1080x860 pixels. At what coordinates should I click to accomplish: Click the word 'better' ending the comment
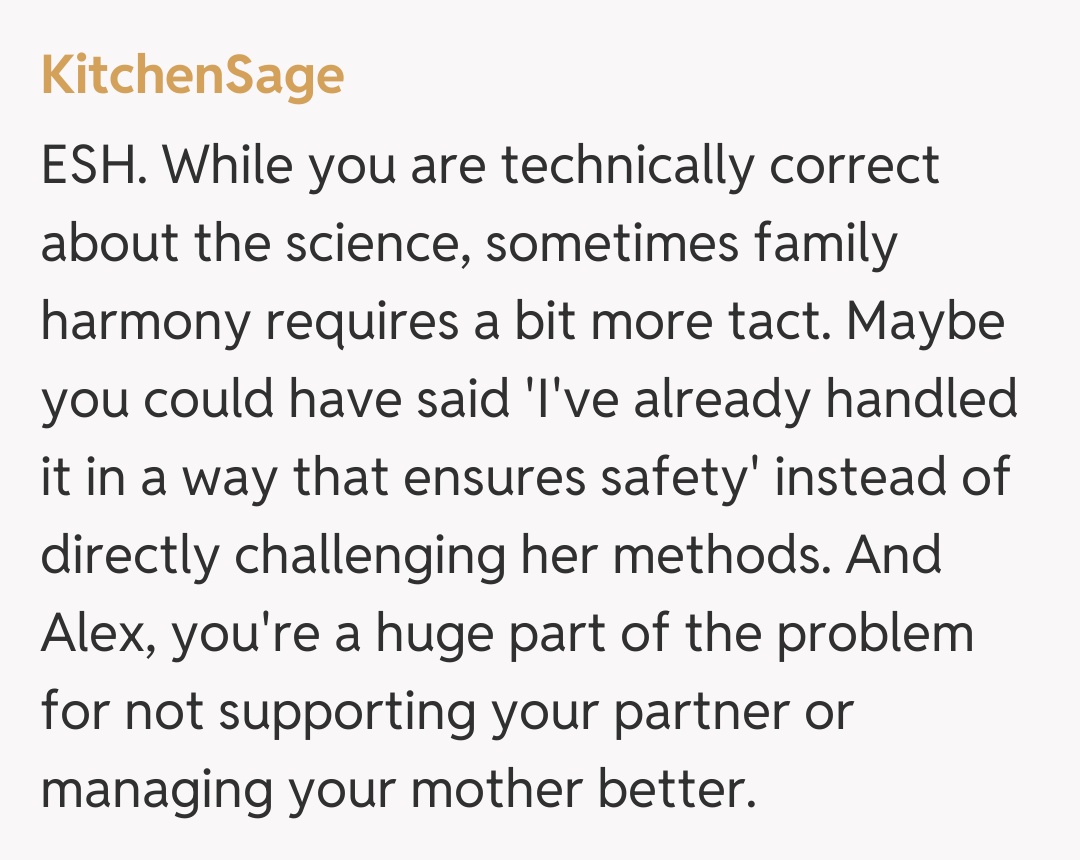674,789
